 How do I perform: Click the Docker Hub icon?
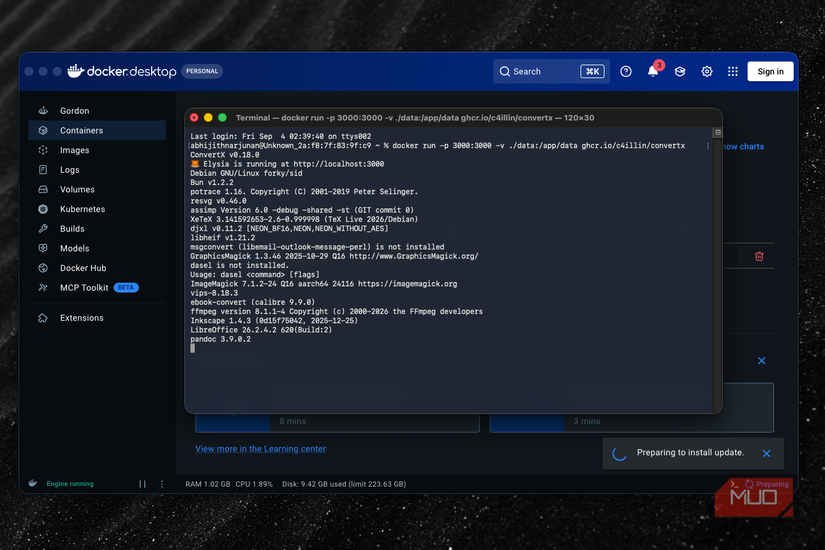click(43, 268)
